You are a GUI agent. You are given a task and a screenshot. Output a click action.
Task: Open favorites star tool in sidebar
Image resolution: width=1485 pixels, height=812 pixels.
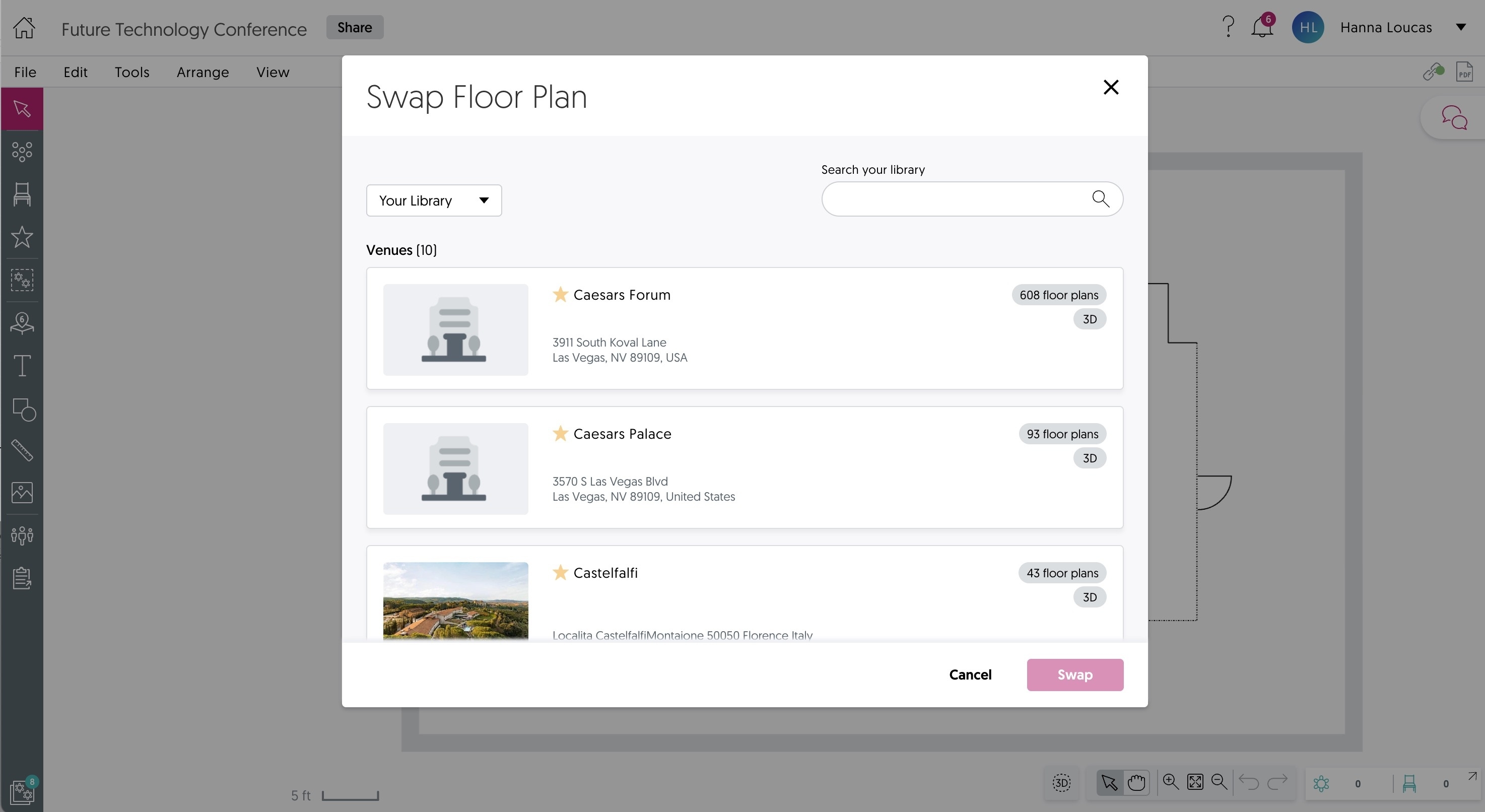[22, 237]
